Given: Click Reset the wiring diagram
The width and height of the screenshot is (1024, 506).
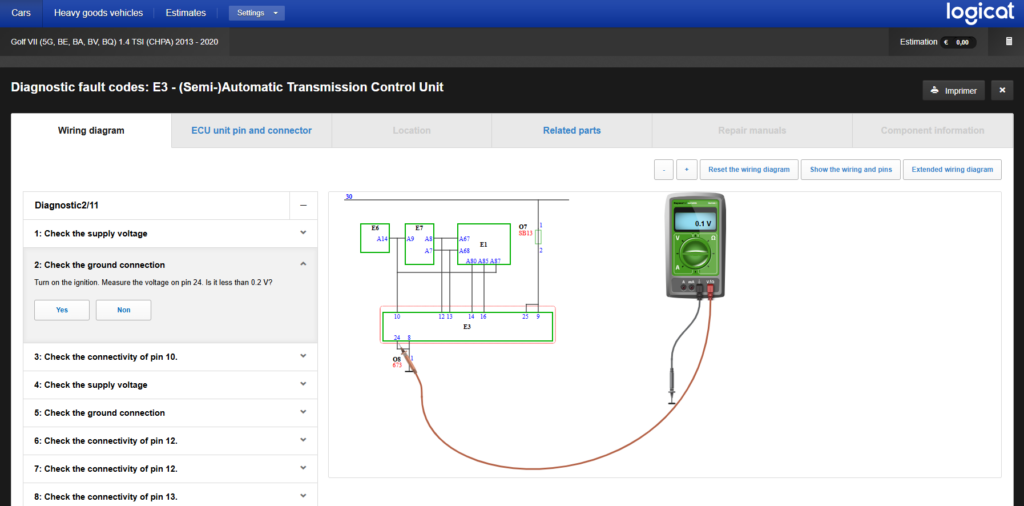Looking at the screenshot, I should click(x=749, y=169).
